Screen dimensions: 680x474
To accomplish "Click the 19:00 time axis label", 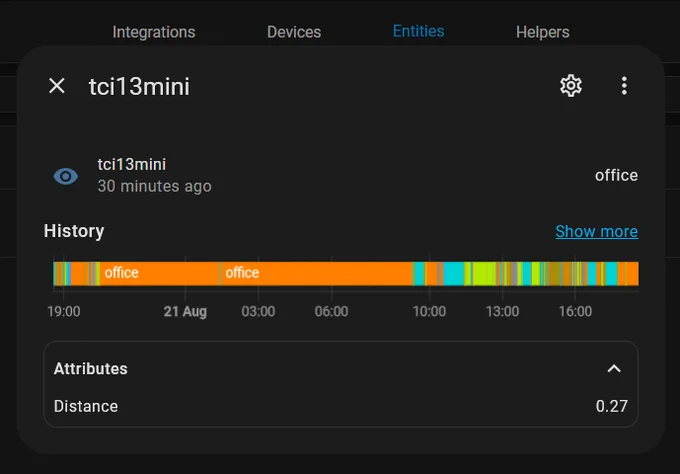I will [64, 311].
